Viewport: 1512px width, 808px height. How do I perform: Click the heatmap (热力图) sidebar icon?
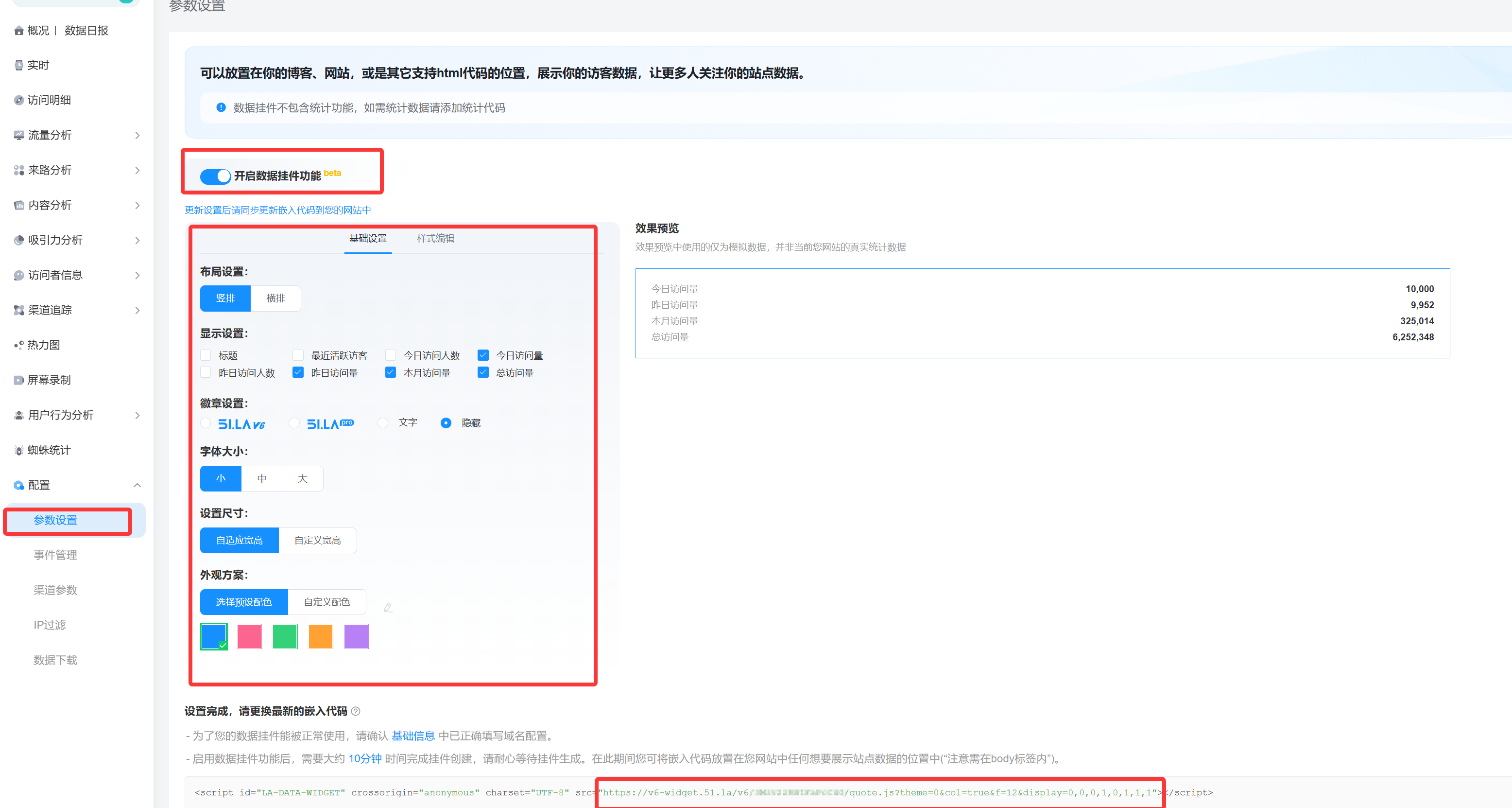[19, 345]
